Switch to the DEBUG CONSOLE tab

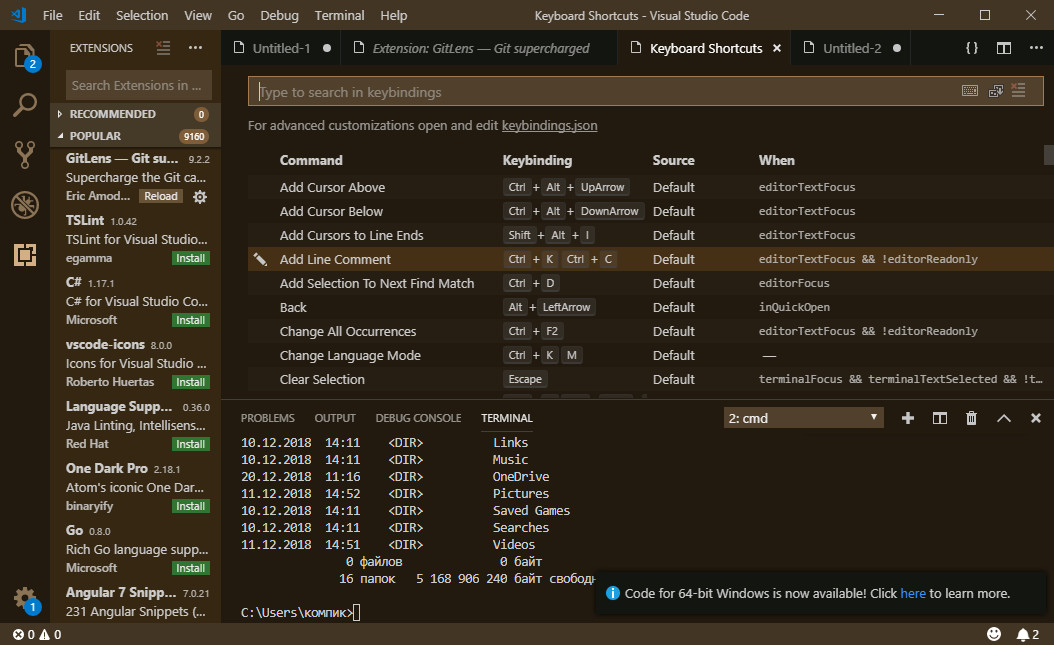click(x=418, y=418)
